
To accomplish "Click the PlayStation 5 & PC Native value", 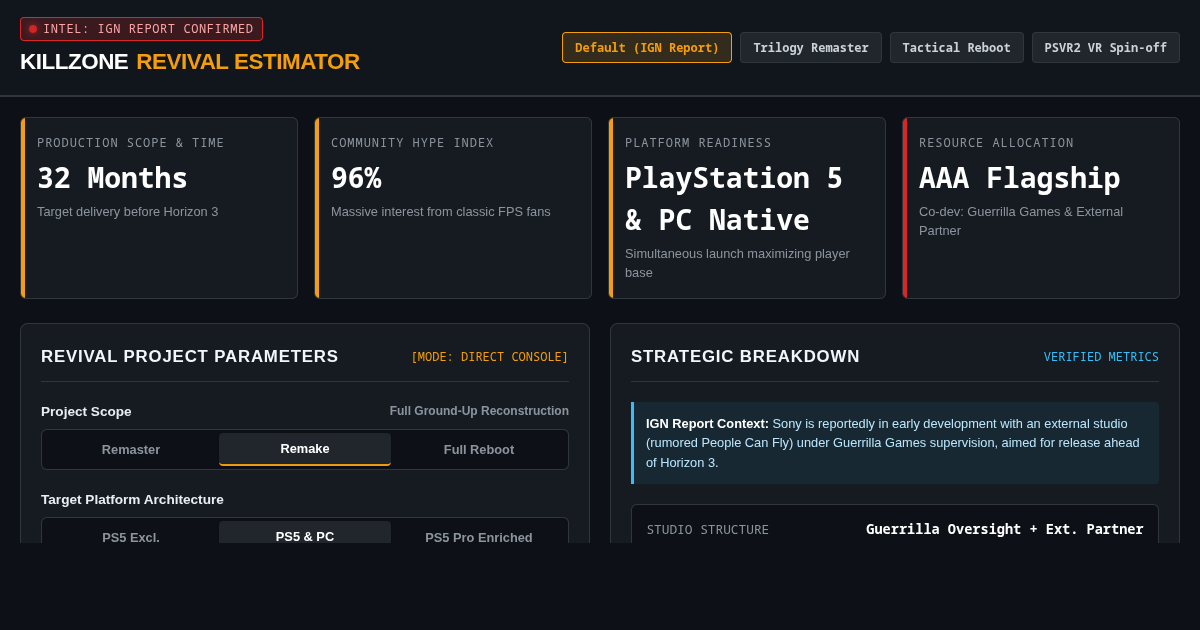I will pos(734,199).
